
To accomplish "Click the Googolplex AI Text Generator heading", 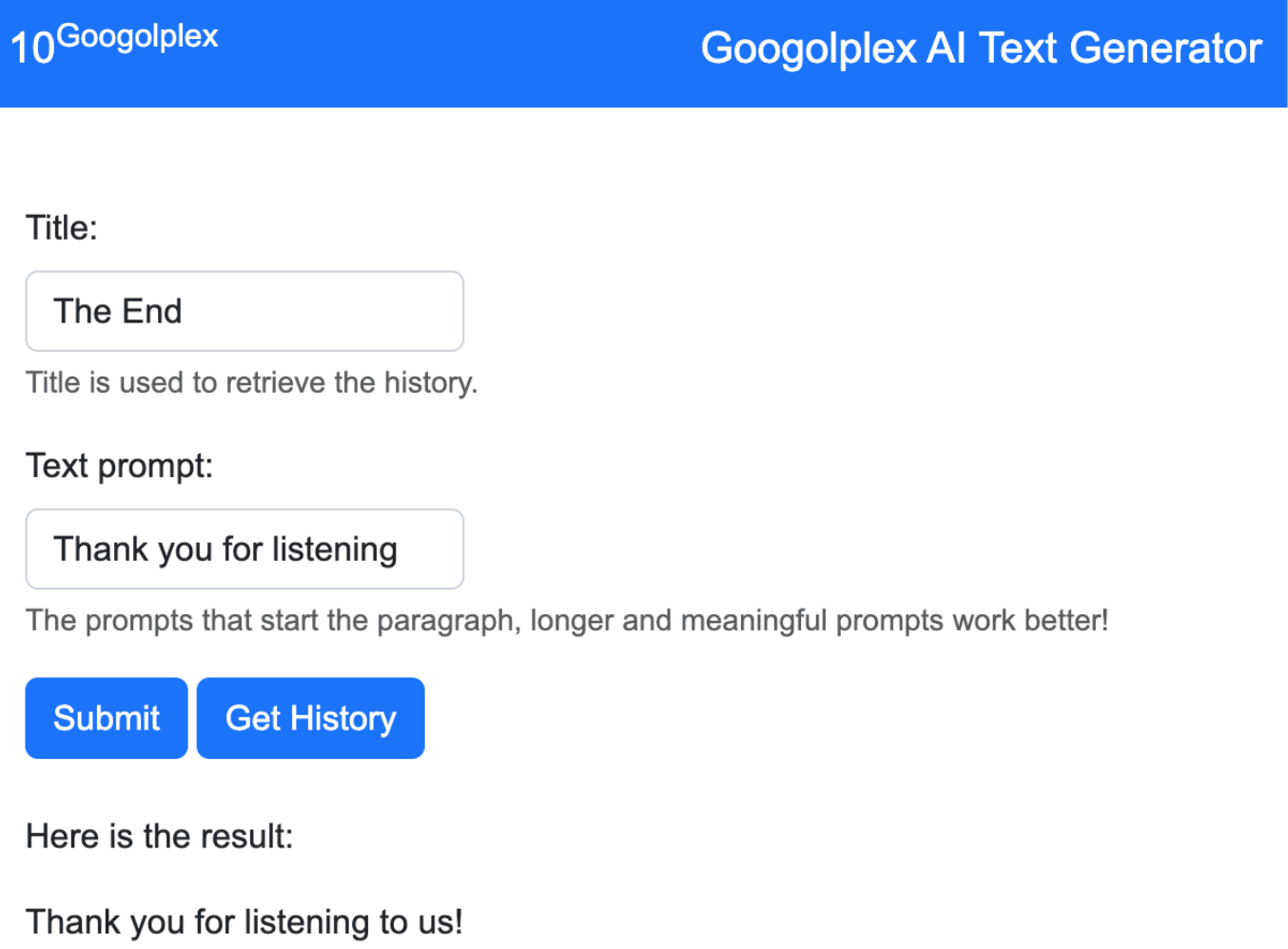I will pos(981,48).
